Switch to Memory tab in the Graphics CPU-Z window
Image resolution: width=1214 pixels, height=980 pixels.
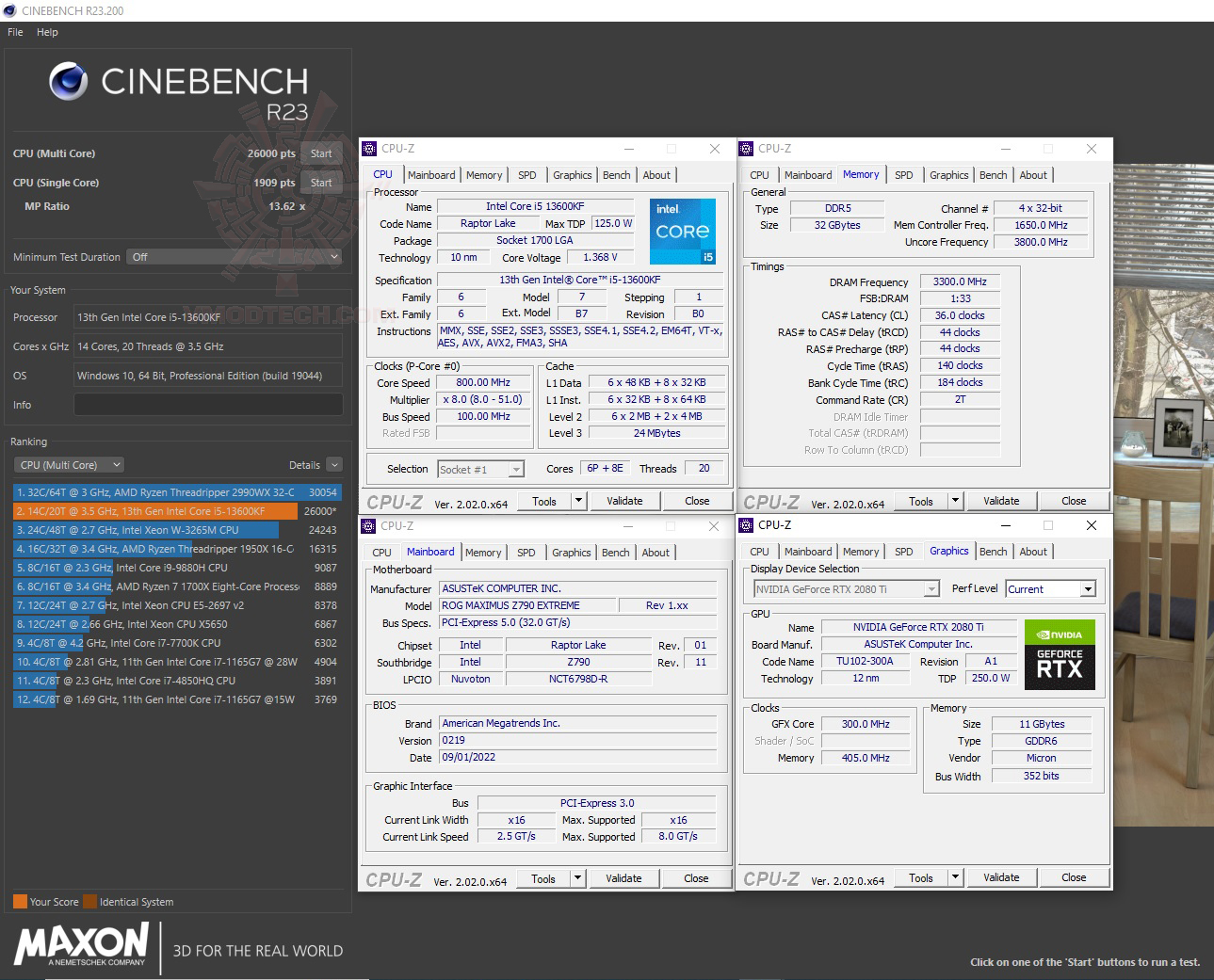pyautogui.click(x=861, y=552)
